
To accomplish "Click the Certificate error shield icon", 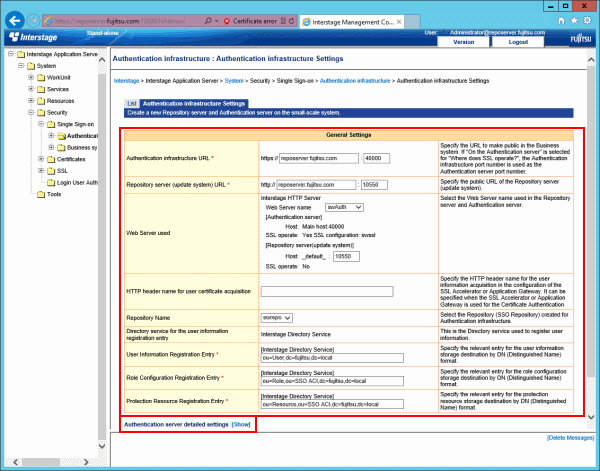I will [x=227, y=21].
